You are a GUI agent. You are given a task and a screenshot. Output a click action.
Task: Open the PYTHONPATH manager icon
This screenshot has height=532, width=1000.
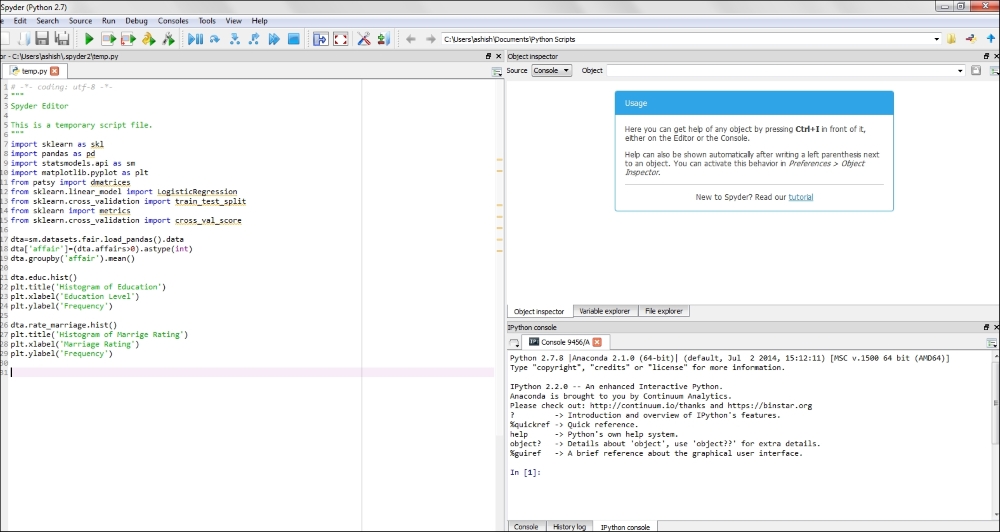click(383, 39)
